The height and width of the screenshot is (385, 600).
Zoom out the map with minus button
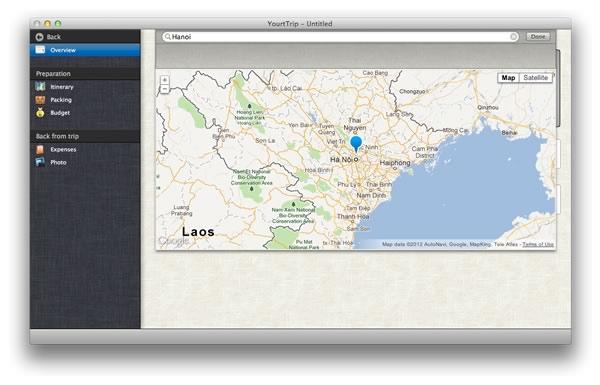click(165, 89)
